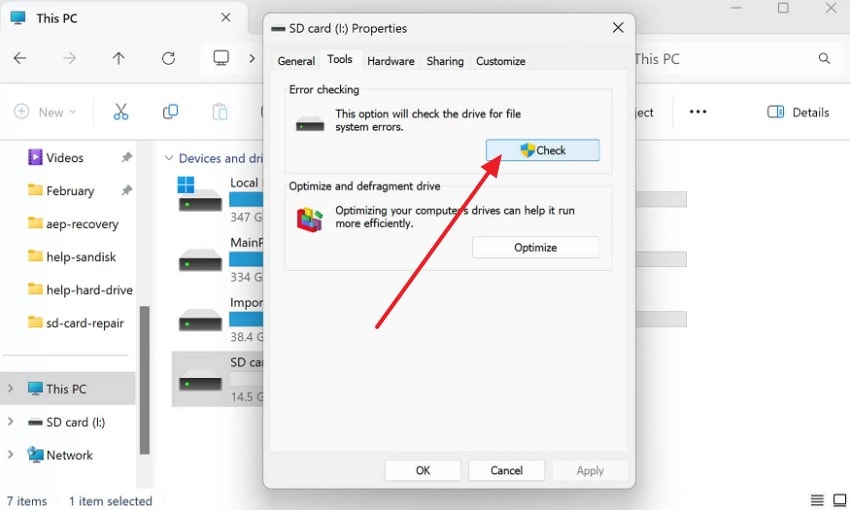The height and width of the screenshot is (510, 850).
Task: Open the See more options ellipsis
Action: tap(698, 112)
